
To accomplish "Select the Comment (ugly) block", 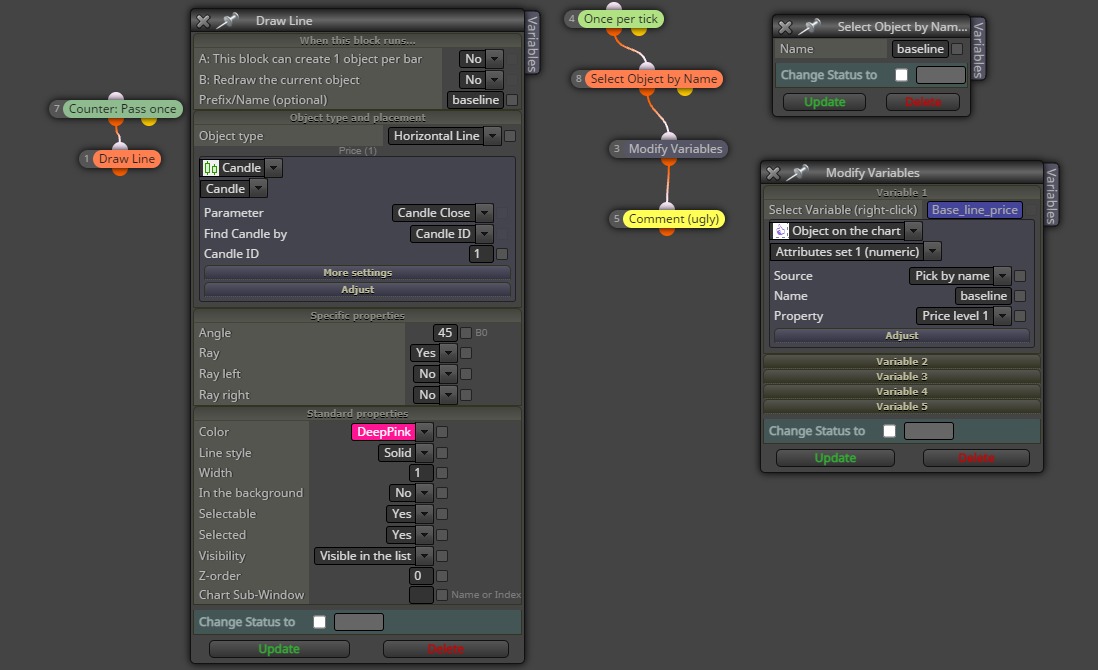I will point(674,219).
